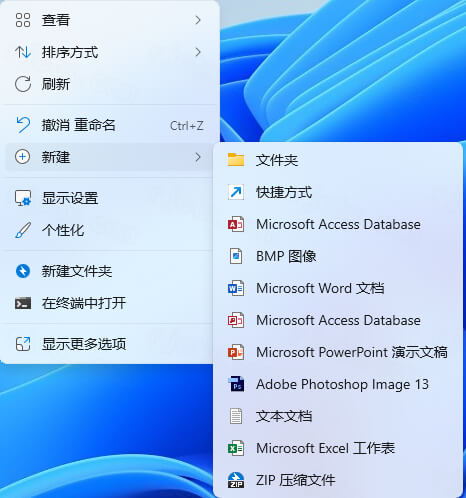Image resolution: width=466 pixels, height=498 pixels.
Task: Click the red Access 'A' icon
Action: (236, 224)
